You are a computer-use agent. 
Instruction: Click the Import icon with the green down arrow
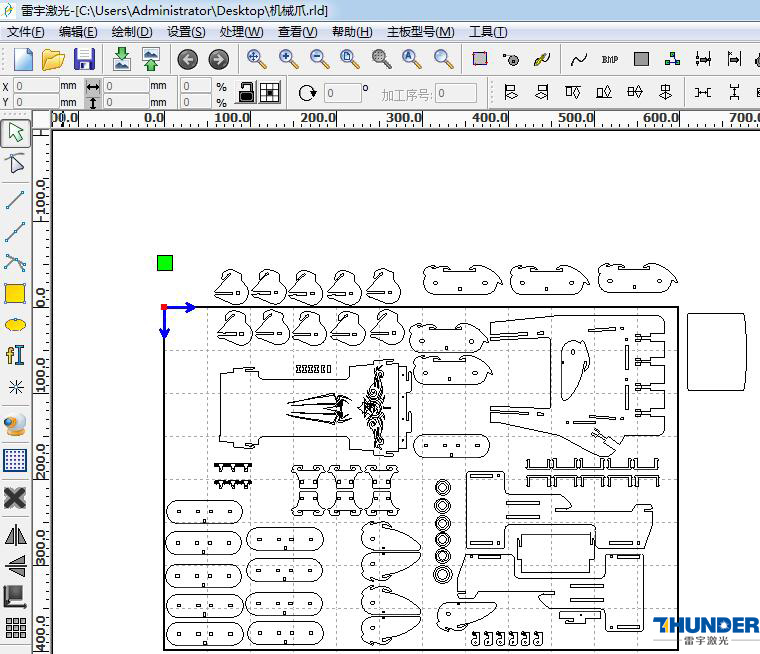coord(121,59)
